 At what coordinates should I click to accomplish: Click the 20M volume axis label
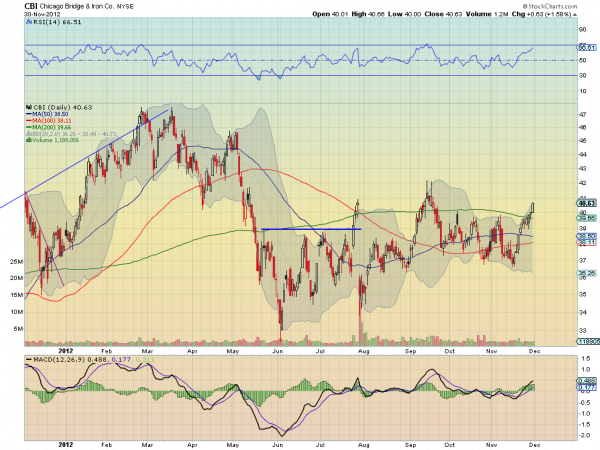coord(16,278)
